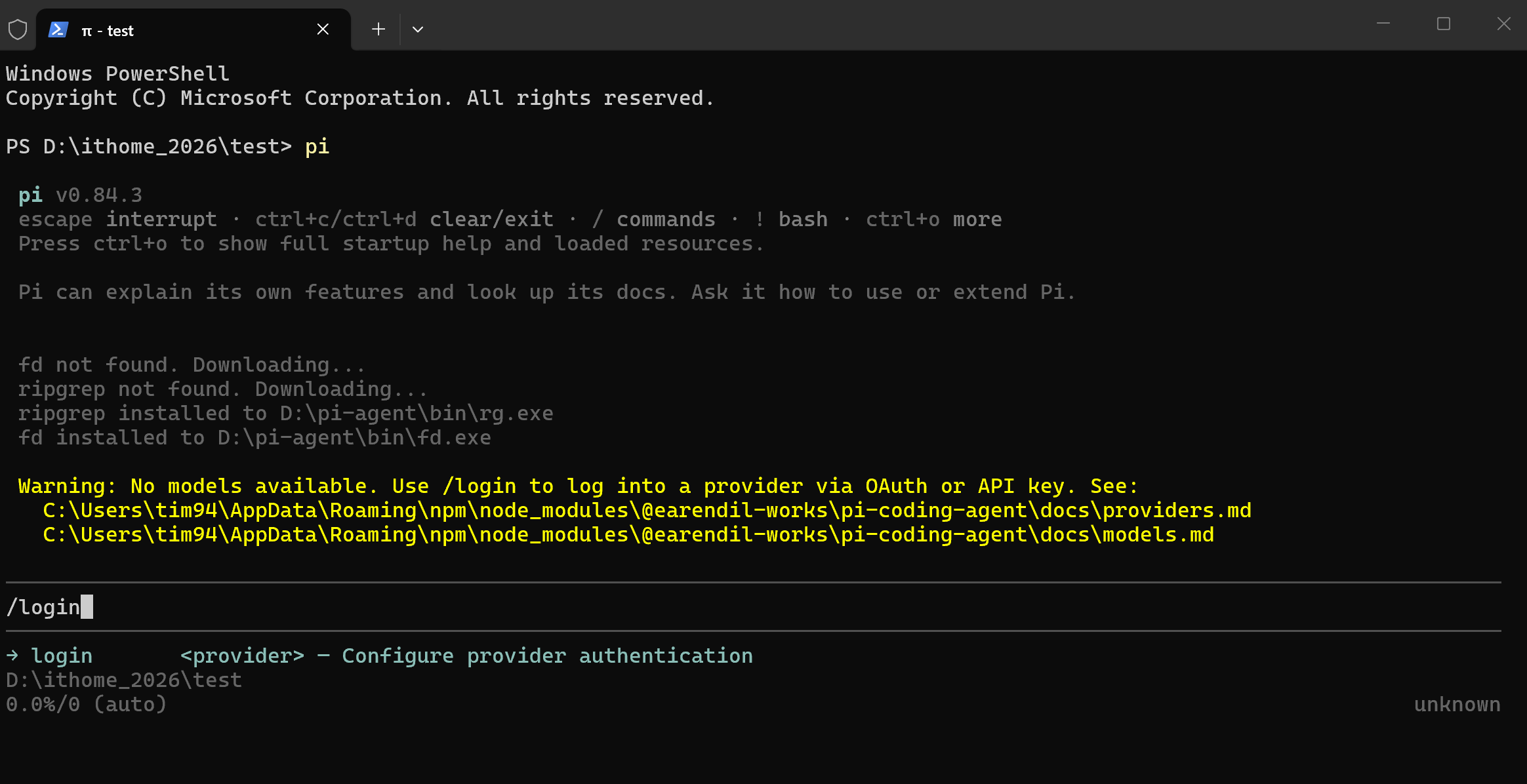Click the 'ripgrep not found. Downloading...' line
Screen dimensions: 1527x784
coord(222,389)
